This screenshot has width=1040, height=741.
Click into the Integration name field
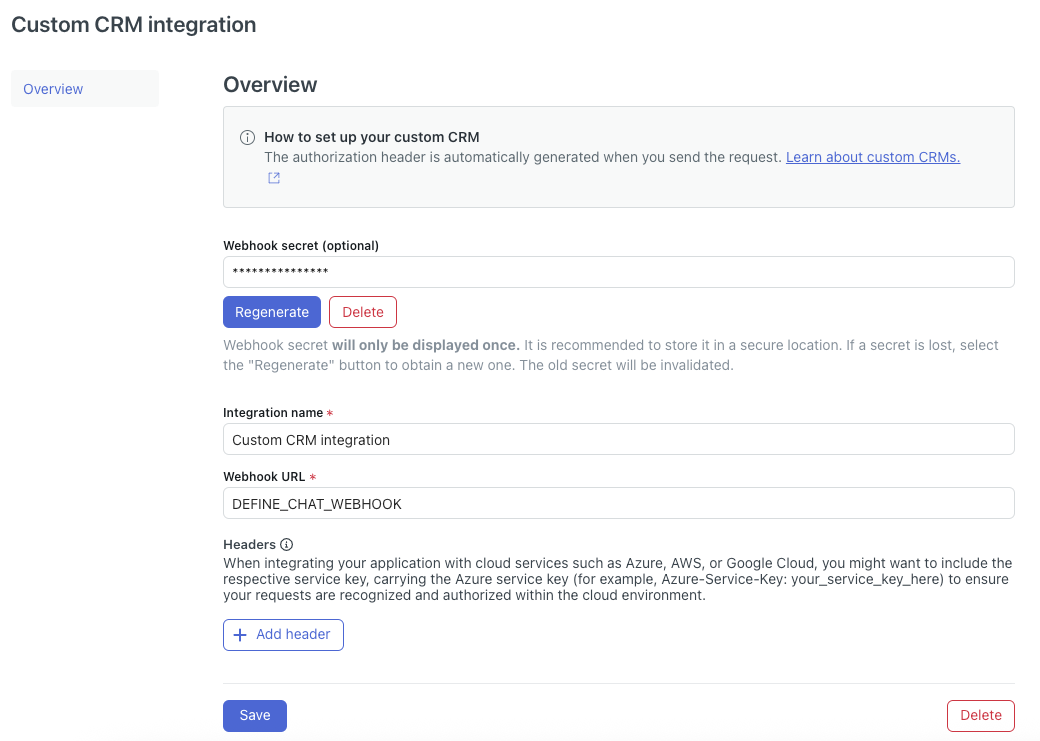pos(618,439)
